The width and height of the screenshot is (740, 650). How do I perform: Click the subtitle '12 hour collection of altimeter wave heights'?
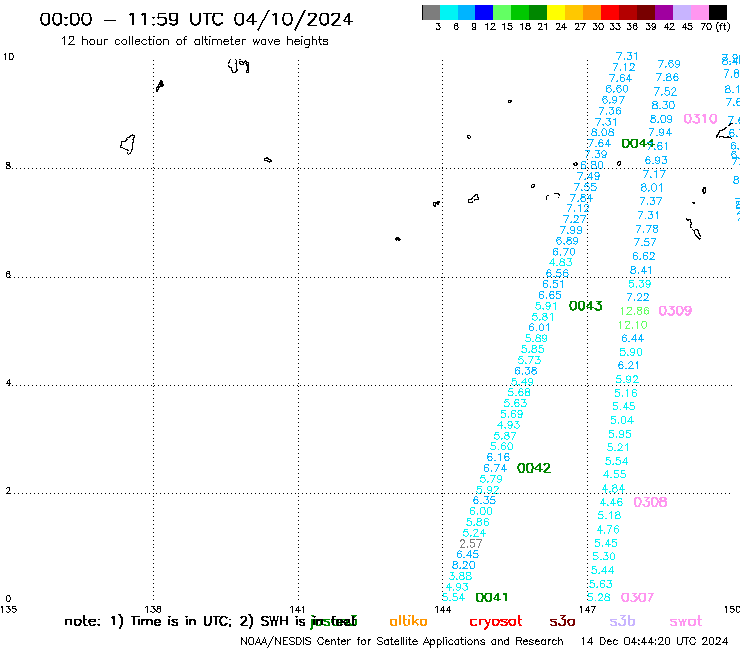[194, 41]
